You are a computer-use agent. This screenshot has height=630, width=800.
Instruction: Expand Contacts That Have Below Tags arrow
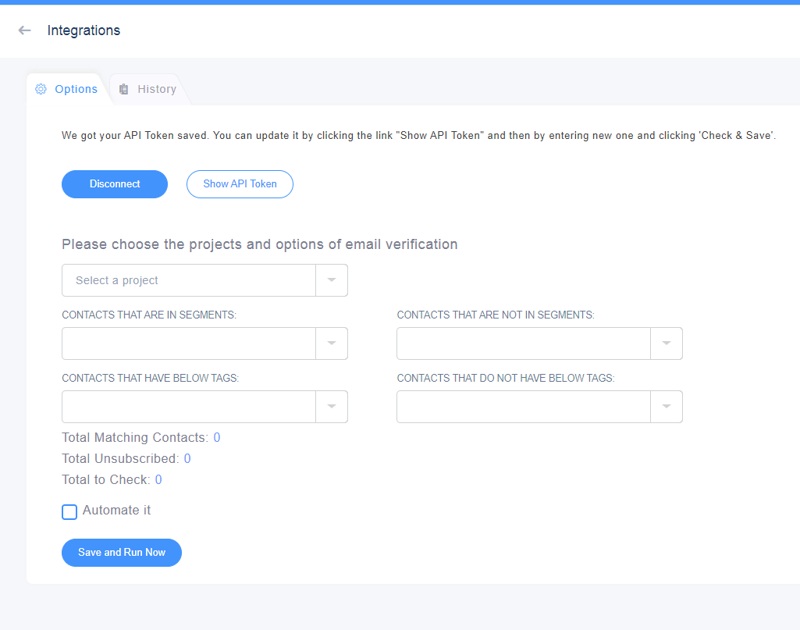coord(332,407)
